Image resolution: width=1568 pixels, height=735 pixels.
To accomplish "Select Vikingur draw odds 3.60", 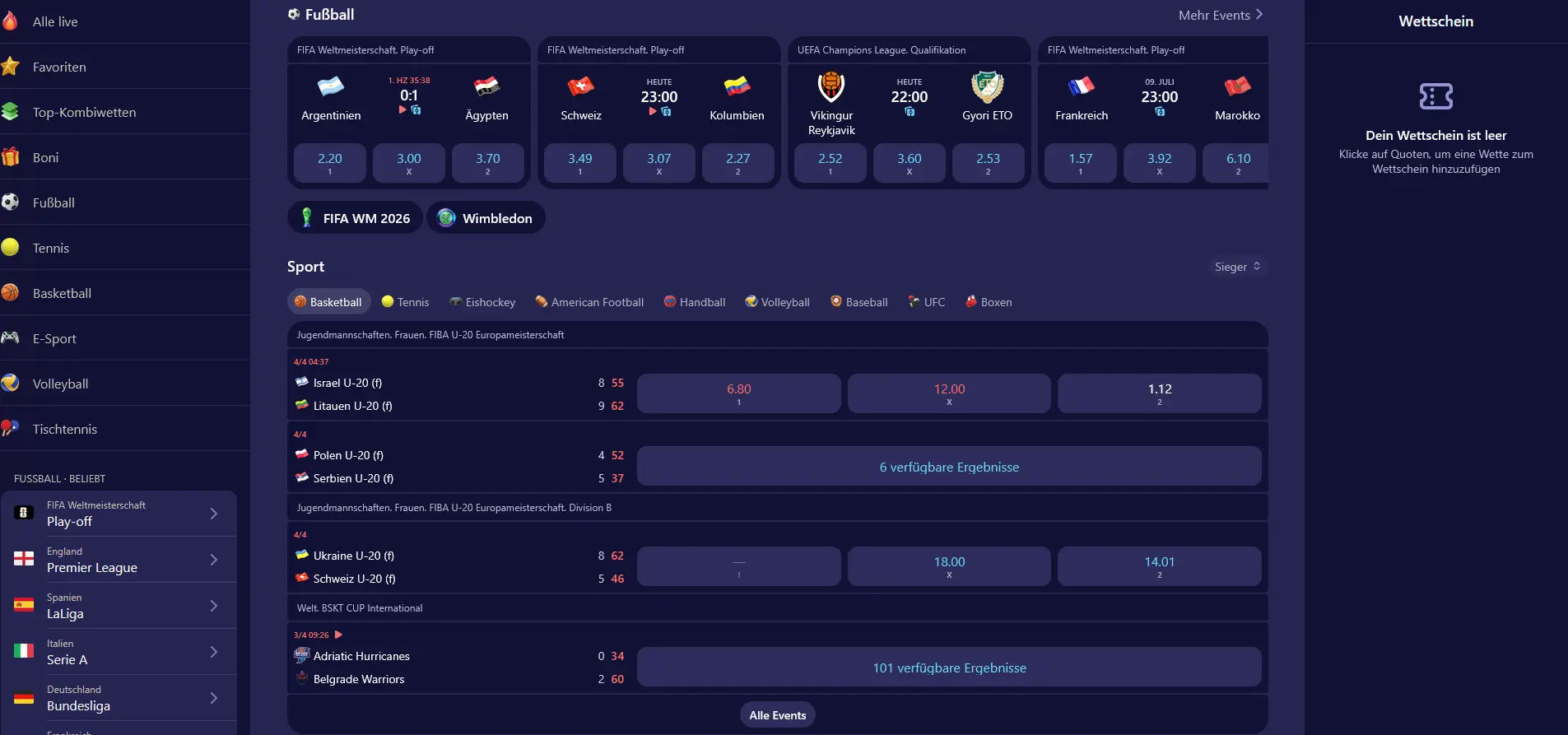I will click(910, 163).
